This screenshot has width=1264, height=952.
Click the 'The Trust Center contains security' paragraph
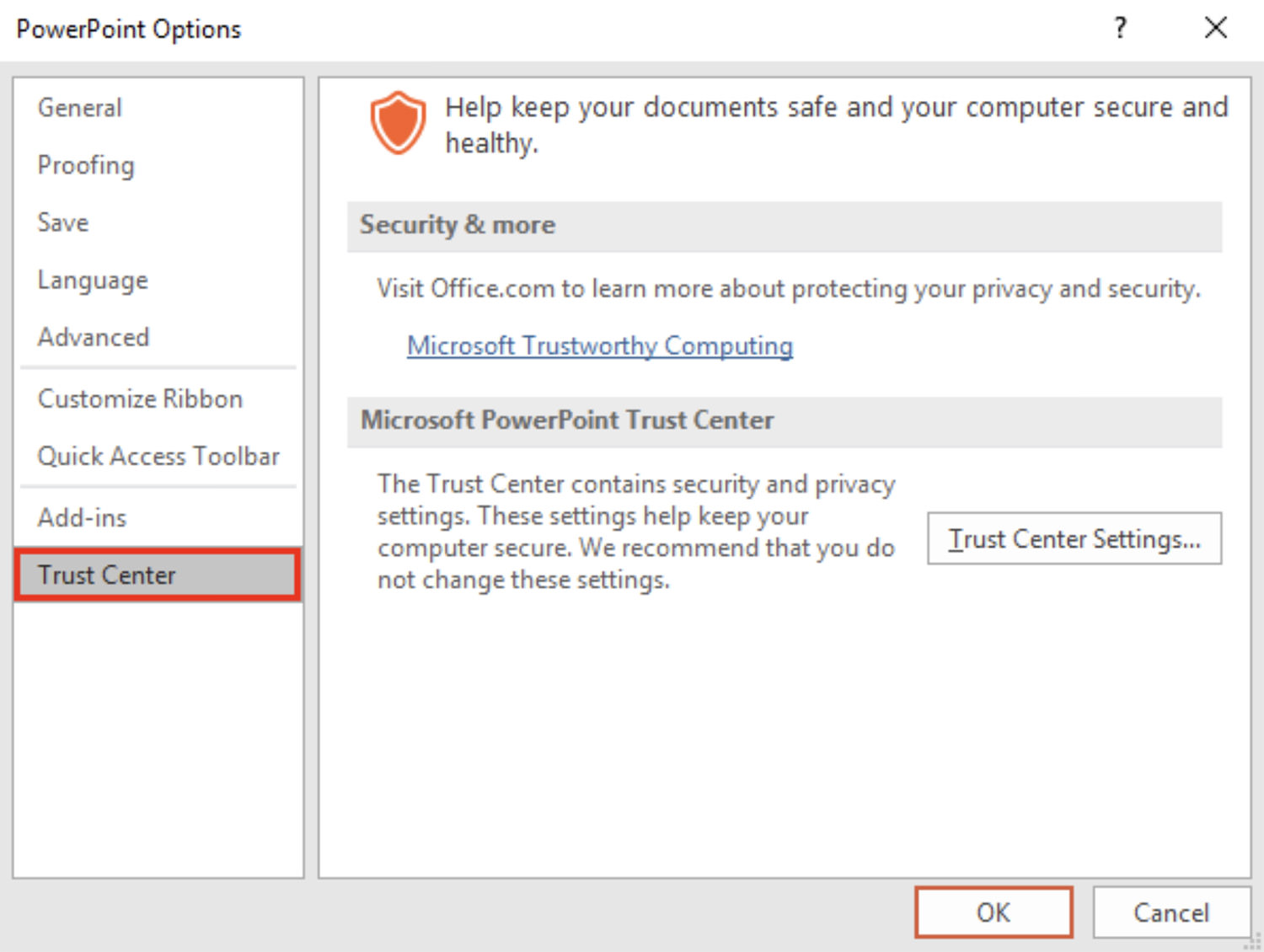click(x=636, y=532)
